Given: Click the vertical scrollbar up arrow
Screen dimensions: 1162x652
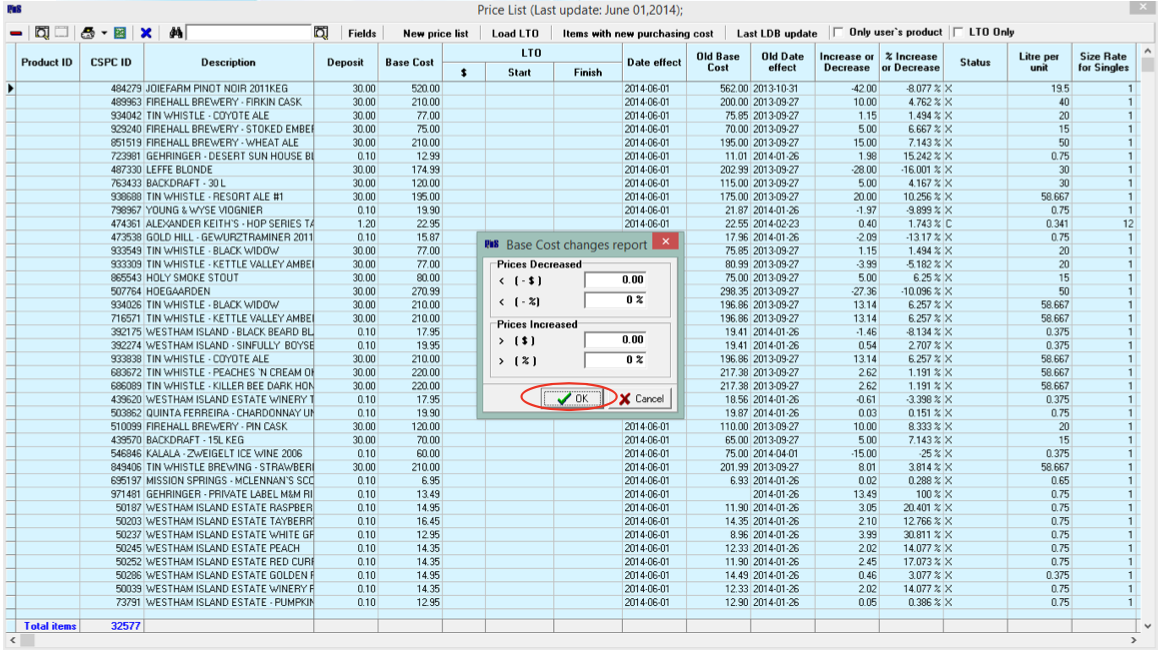Looking at the screenshot, I should (1148, 51).
